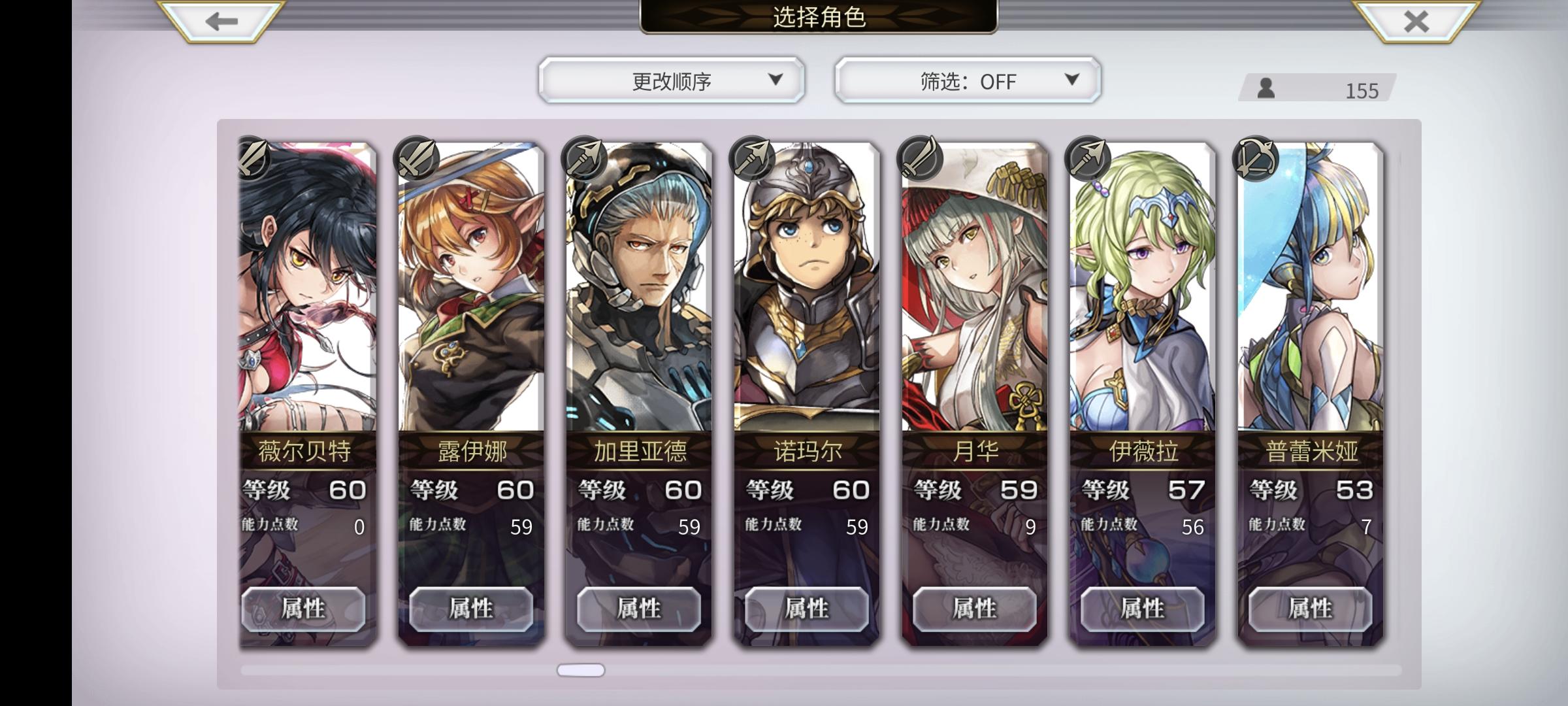Click the spear weapon icon on 伊薇拉's card

1087,158
